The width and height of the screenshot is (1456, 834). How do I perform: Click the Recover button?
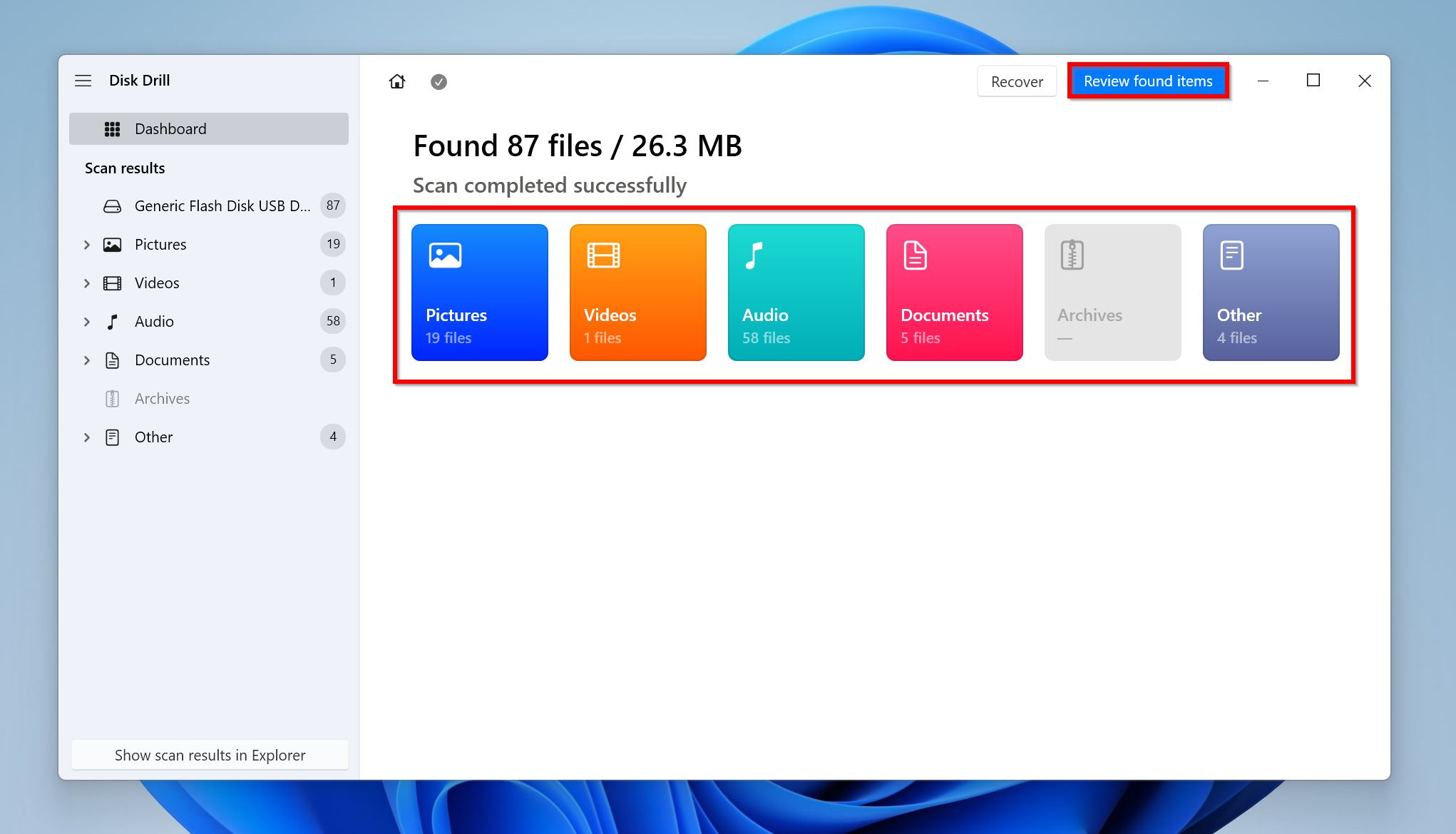[x=1015, y=81]
